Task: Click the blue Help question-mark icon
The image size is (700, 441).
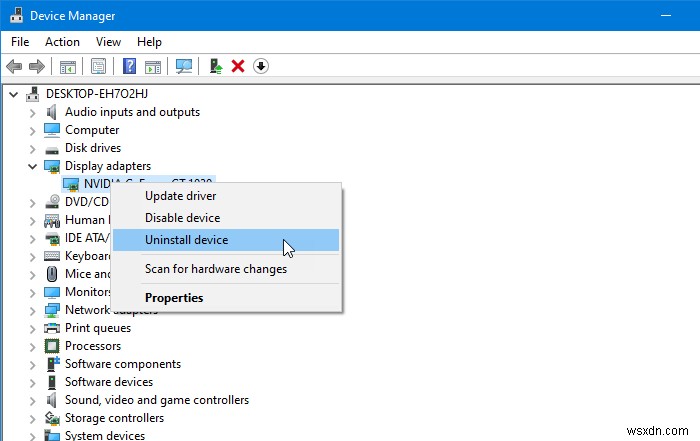Action: (129, 66)
